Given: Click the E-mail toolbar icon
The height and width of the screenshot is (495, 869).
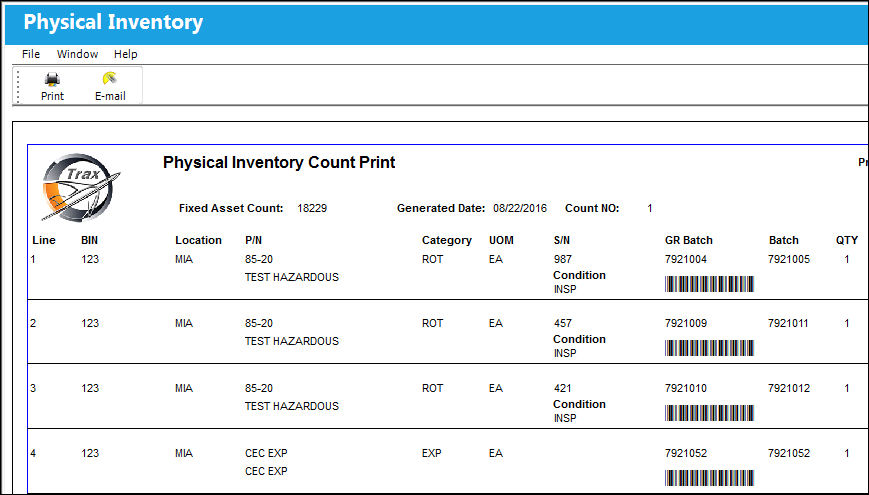Looking at the screenshot, I should click(110, 79).
